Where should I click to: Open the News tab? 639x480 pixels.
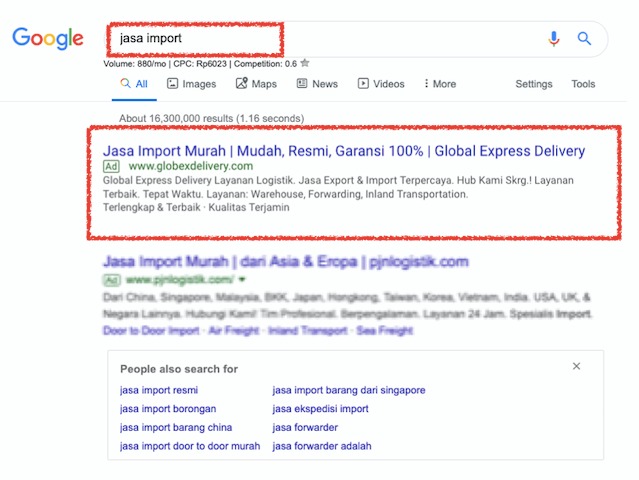(x=317, y=84)
